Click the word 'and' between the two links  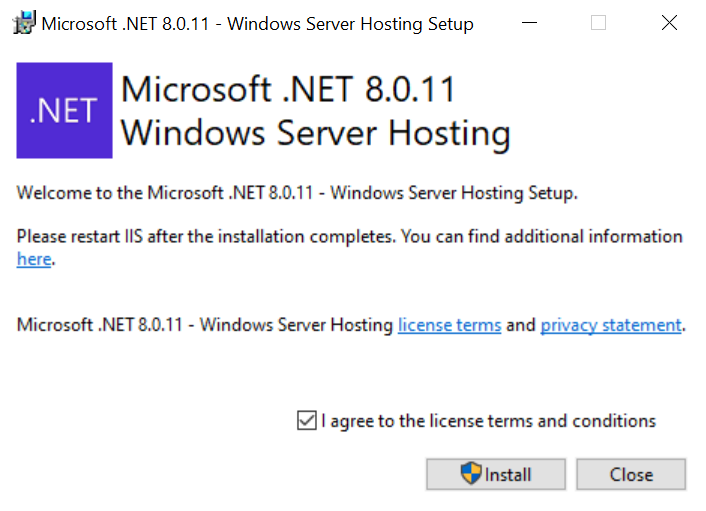pos(520,325)
